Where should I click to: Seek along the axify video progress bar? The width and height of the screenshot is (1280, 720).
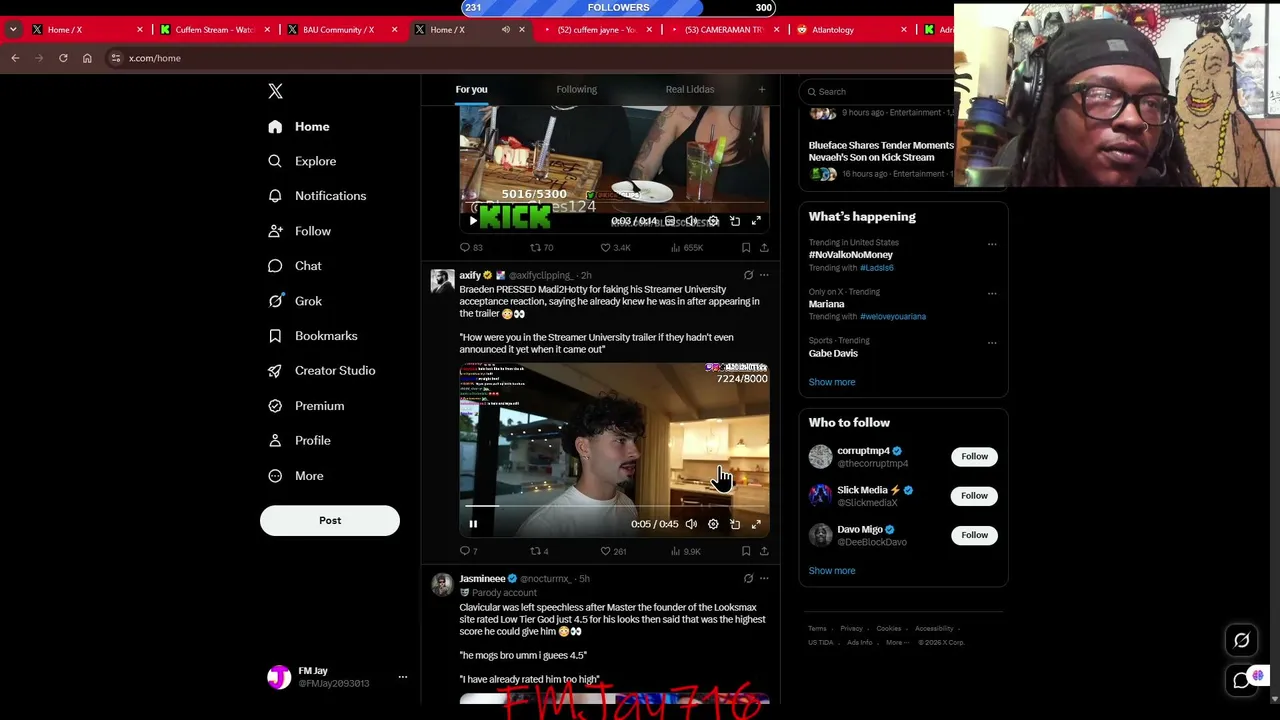[x=614, y=507]
